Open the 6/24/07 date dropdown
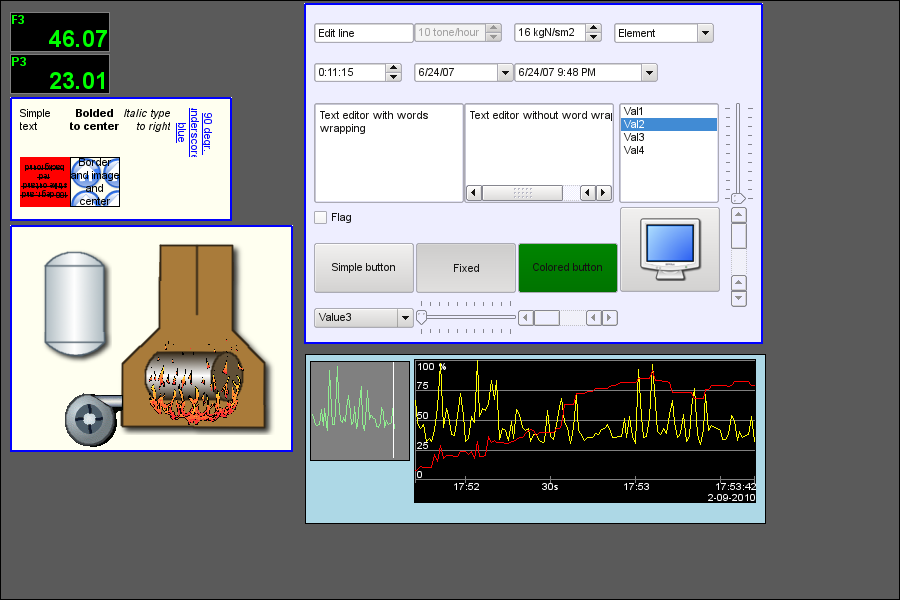 (x=504, y=73)
